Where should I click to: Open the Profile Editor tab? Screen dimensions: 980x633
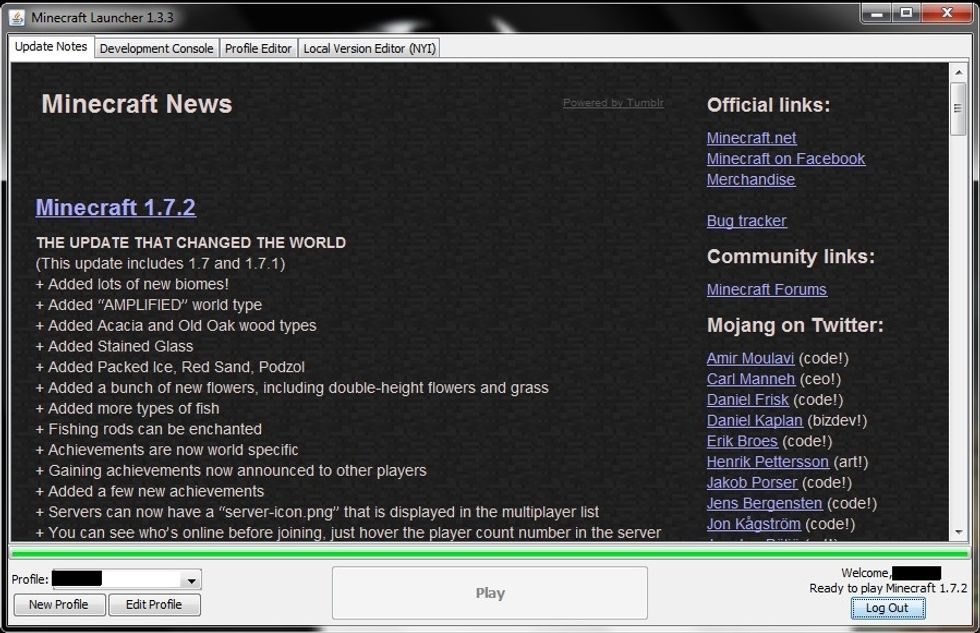(x=258, y=48)
